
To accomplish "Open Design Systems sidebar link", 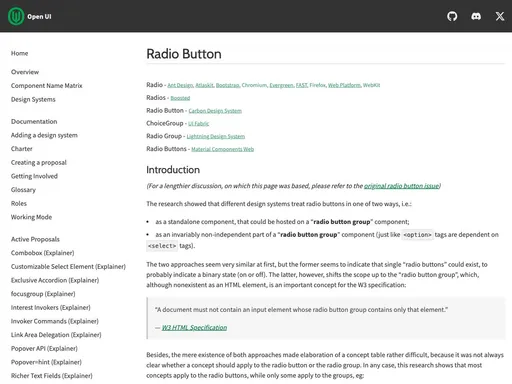I will click(x=33, y=99).
